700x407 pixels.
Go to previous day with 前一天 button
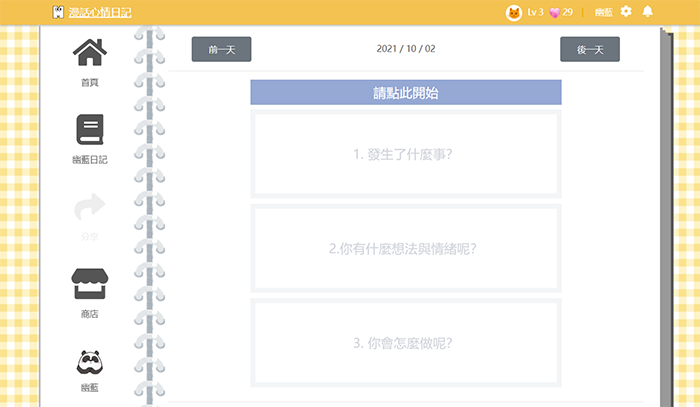click(x=221, y=49)
